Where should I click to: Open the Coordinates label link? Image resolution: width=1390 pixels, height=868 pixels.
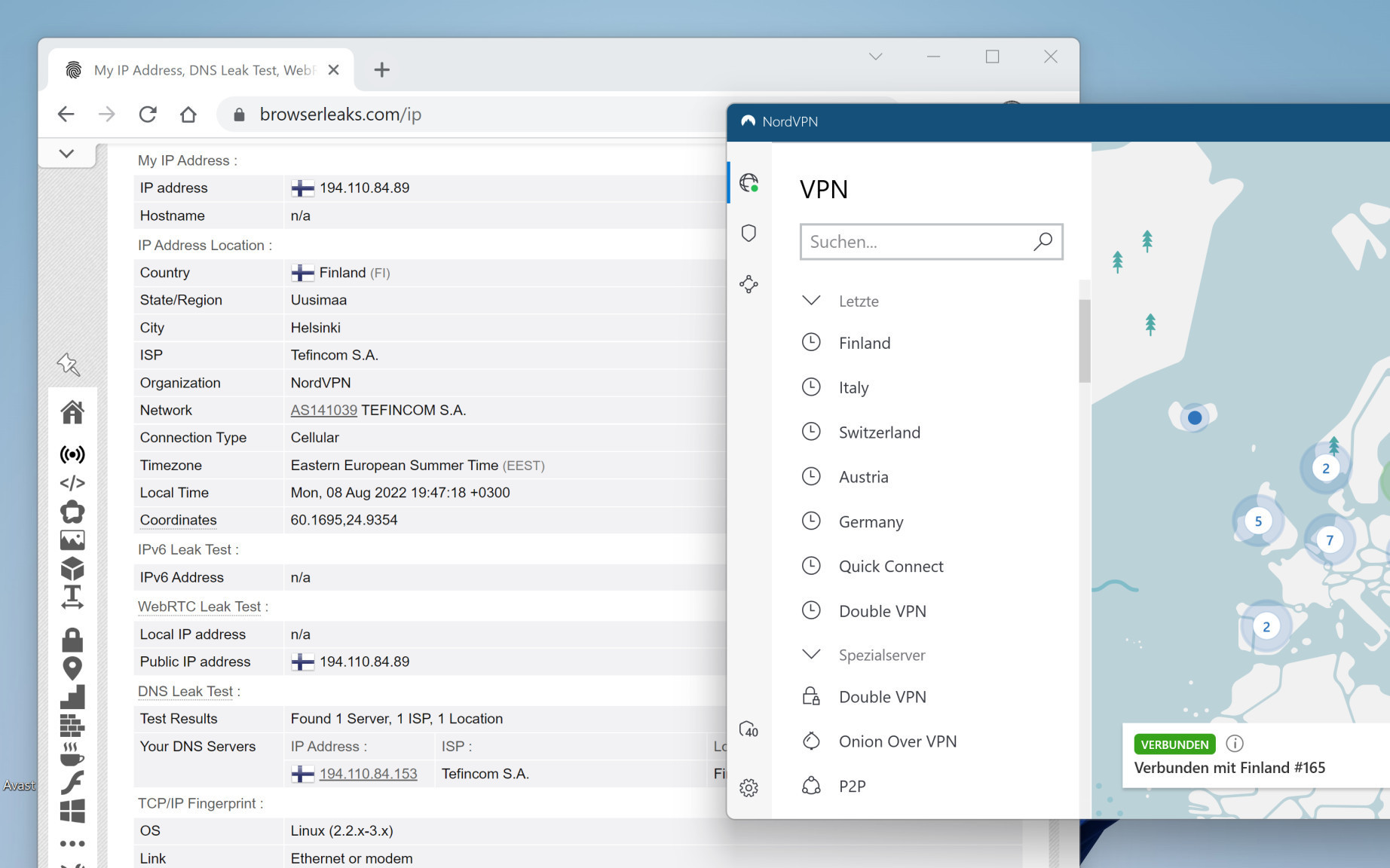pos(178,520)
